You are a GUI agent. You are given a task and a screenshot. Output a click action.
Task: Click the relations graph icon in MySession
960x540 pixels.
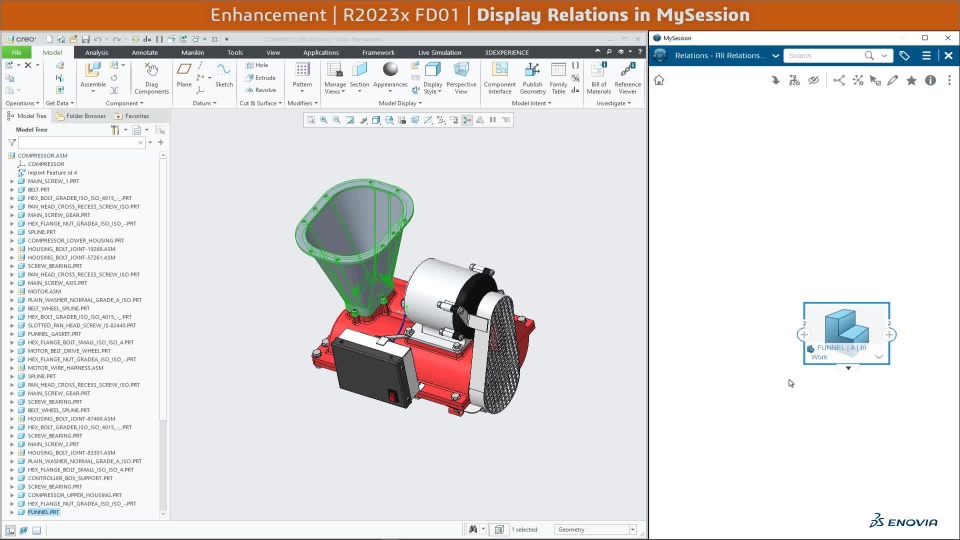tap(839, 80)
